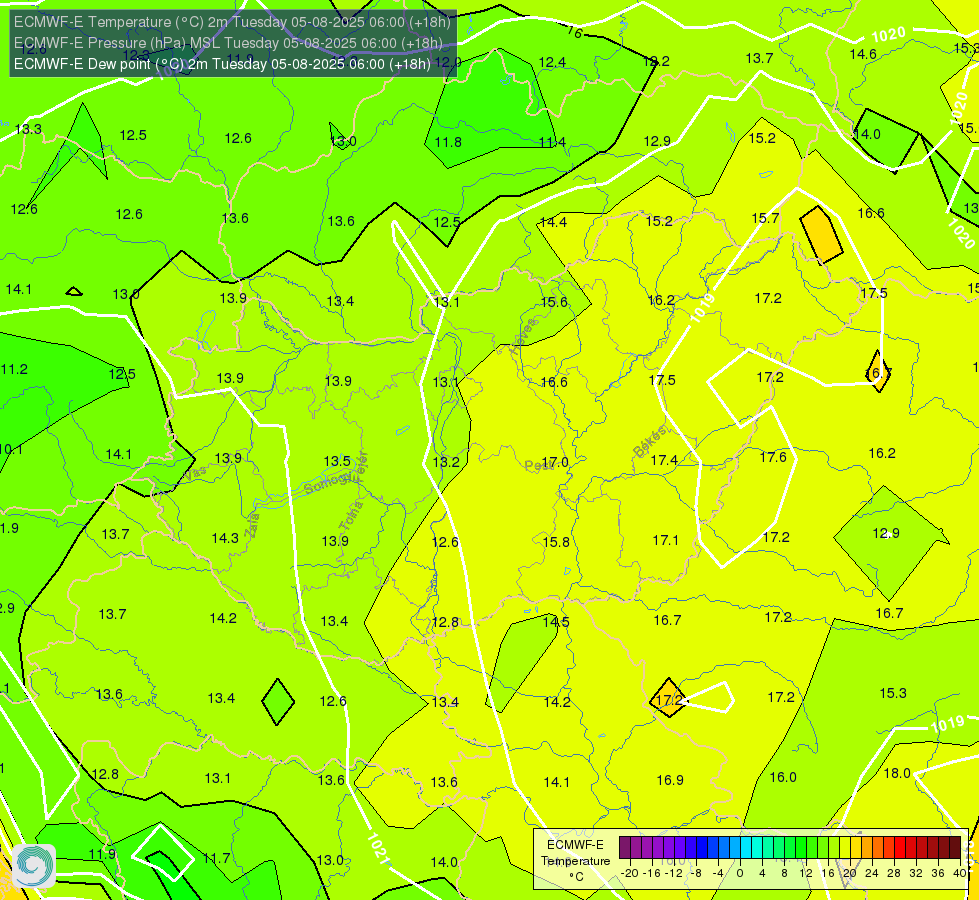Select the ECMWF-E Temperature 2m layer label
The width and height of the screenshot is (979, 900).
point(232,22)
